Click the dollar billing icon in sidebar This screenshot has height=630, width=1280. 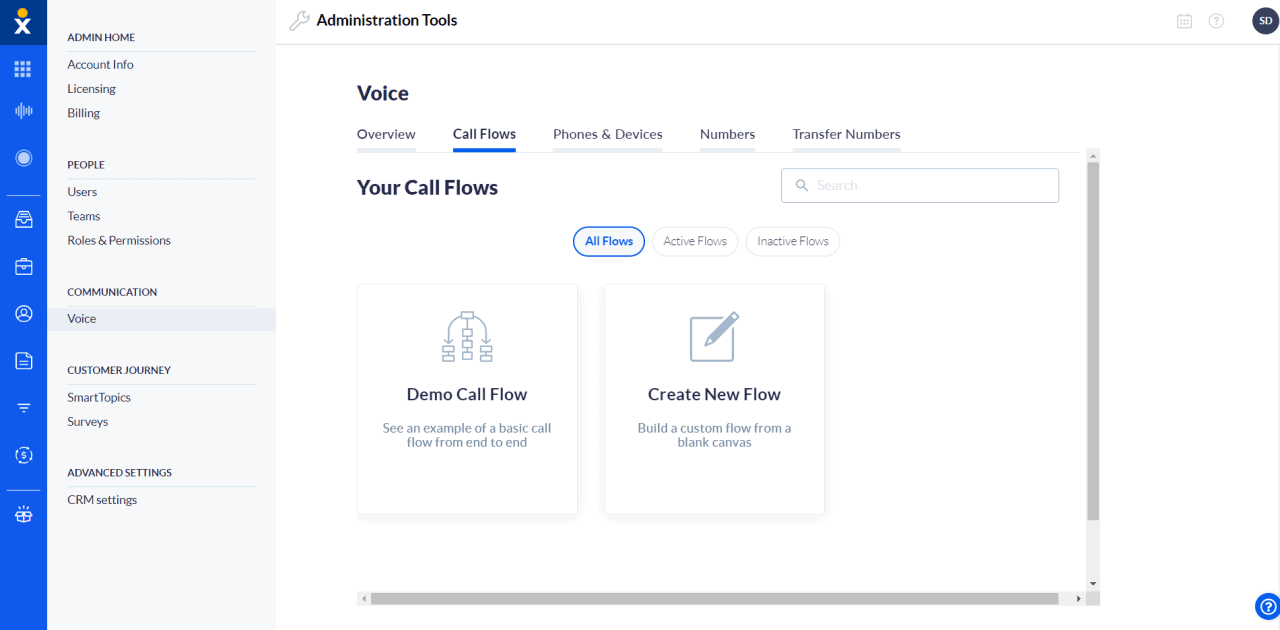click(23, 454)
